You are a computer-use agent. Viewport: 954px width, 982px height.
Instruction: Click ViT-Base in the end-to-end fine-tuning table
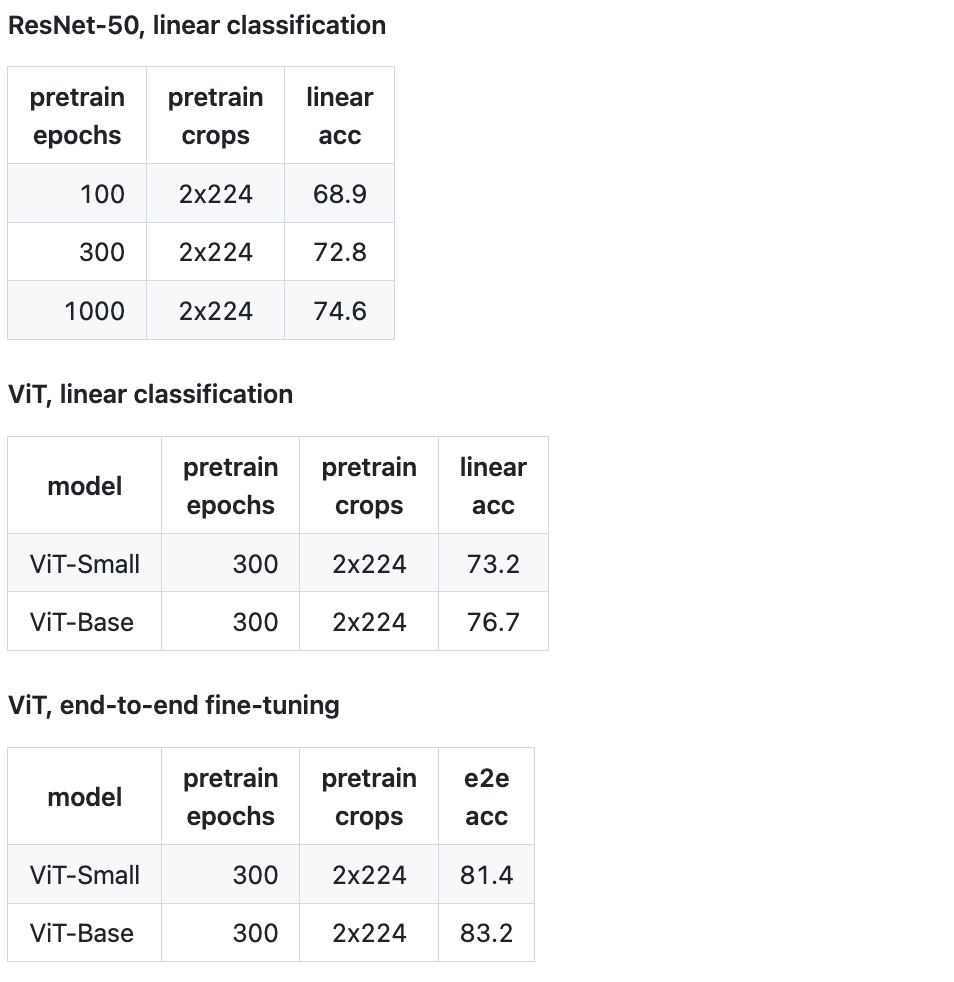(82, 933)
